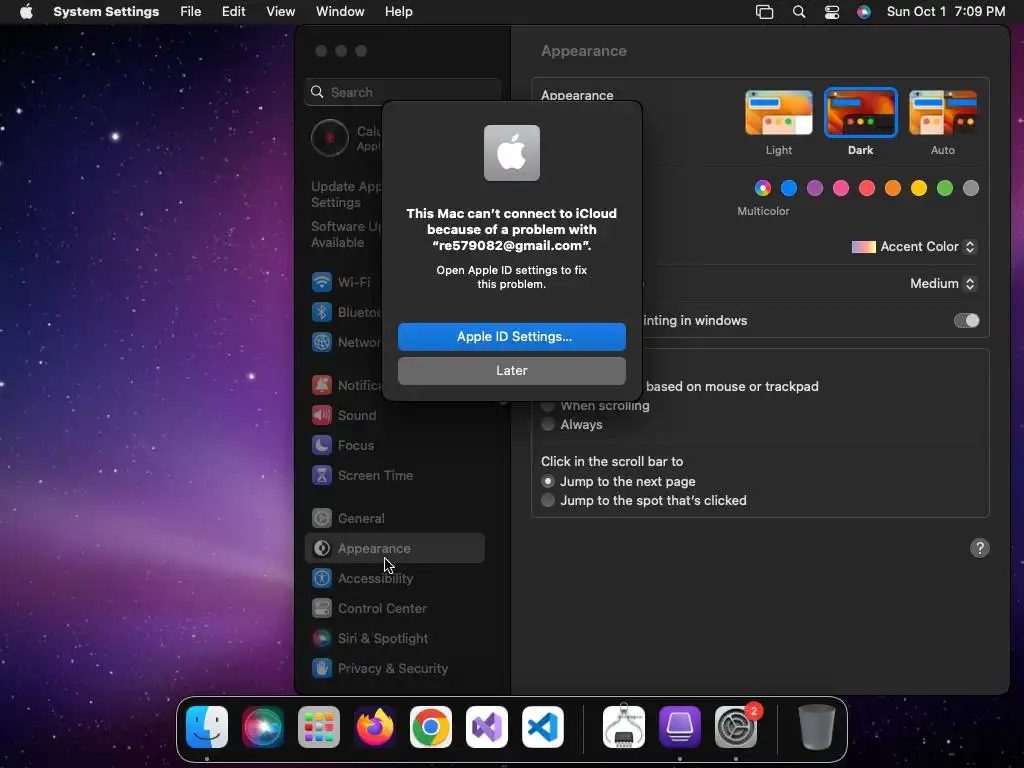Click the Search field in sidebar
The width and height of the screenshot is (1024, 768).
402,92
